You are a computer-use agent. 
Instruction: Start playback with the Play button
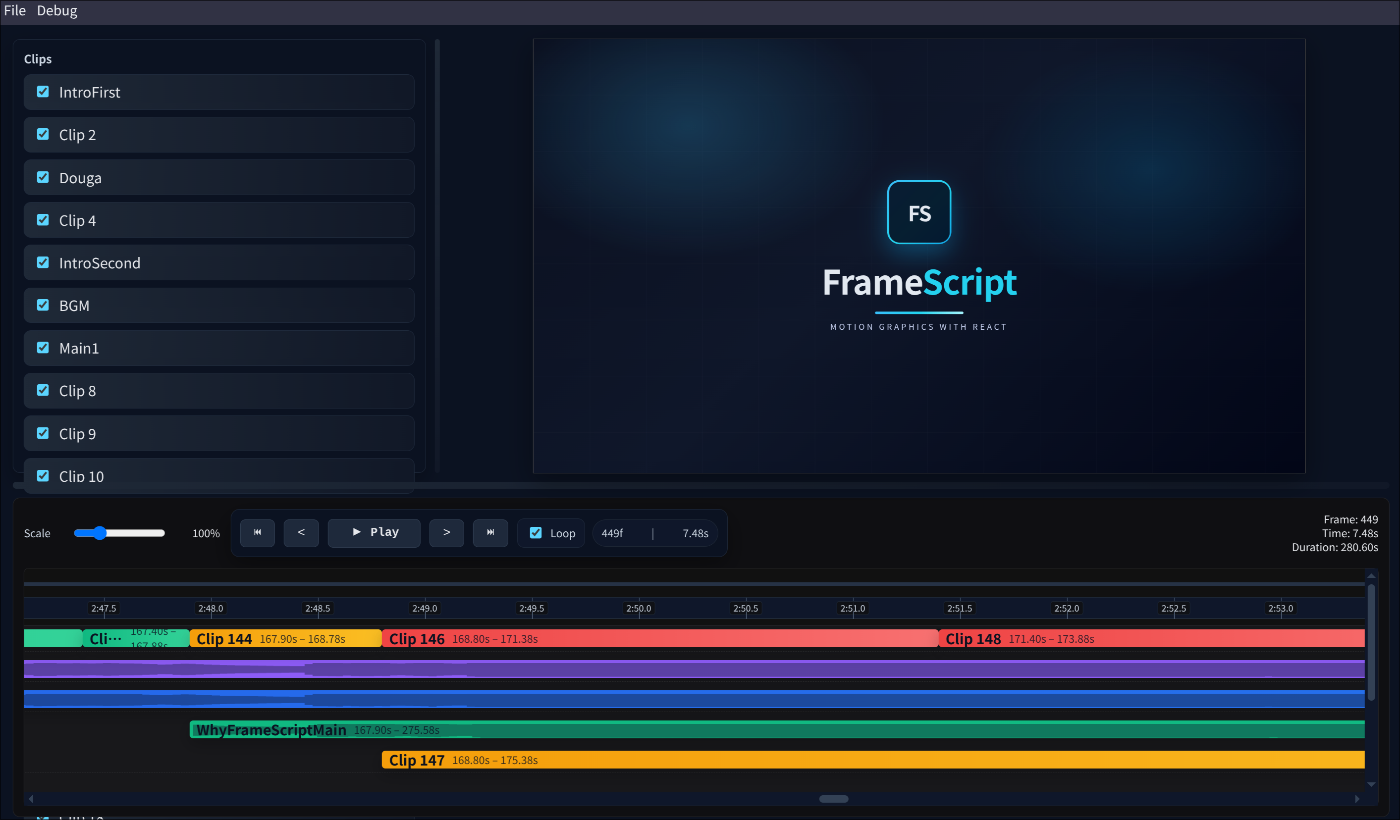[374, 533]
